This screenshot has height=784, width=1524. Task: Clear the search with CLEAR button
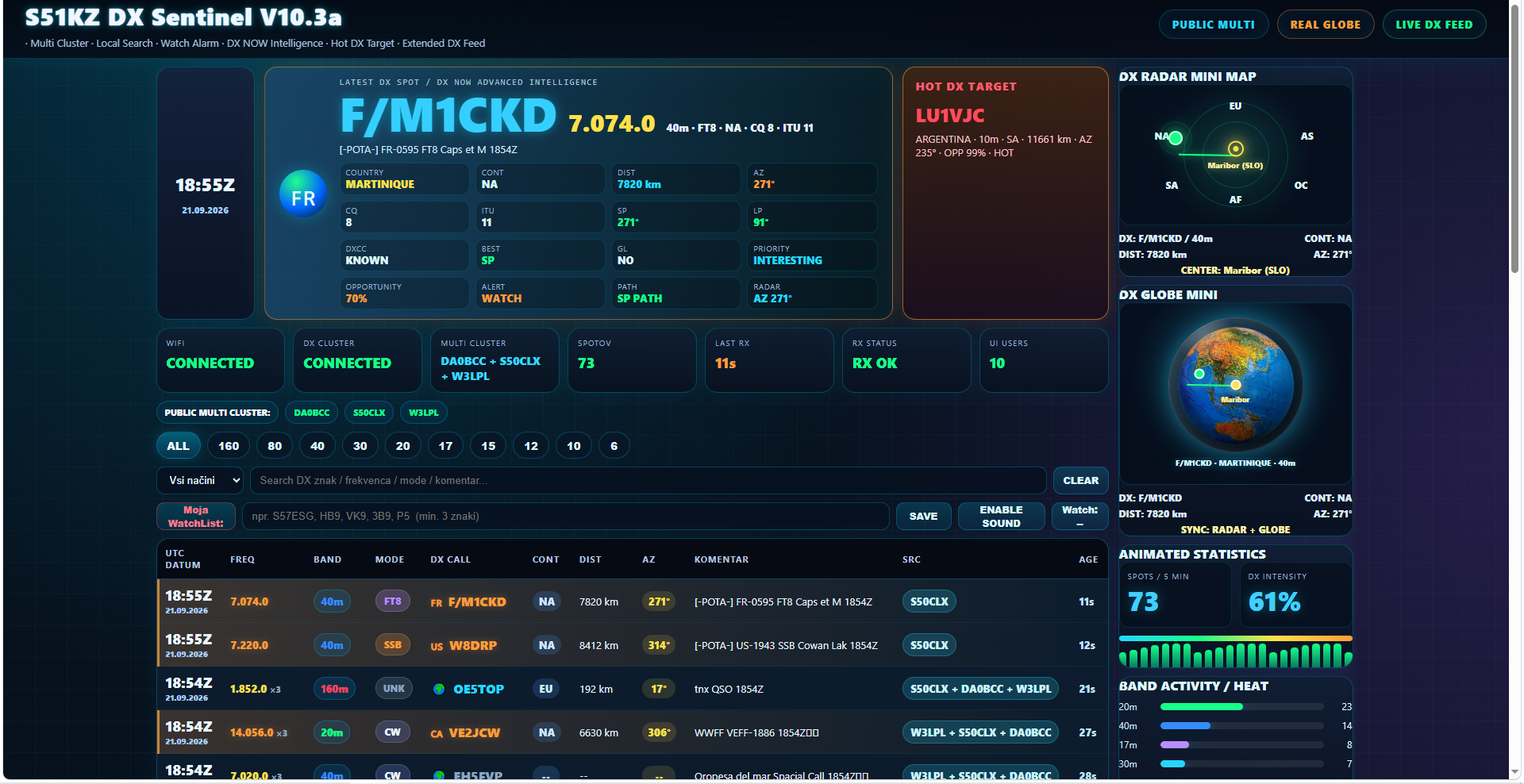coord(1081,480)
